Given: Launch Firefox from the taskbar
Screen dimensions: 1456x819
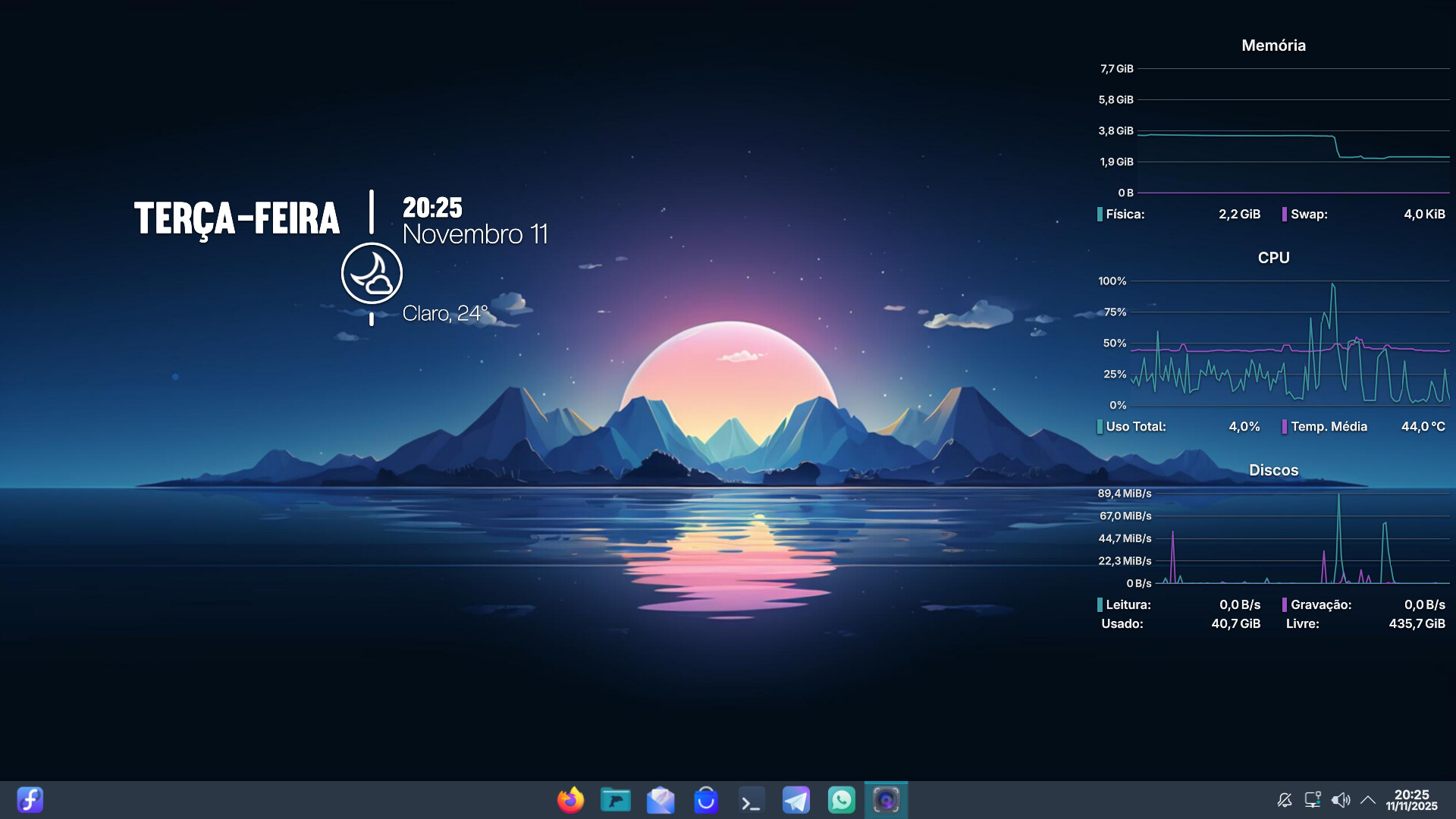Looking at the screenshot, I should (570, 800).
